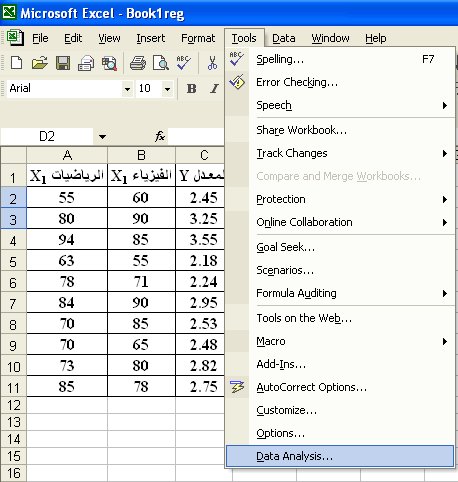Select cell containing 71
Screen dimensions: 458x482
tap(141, 282)
